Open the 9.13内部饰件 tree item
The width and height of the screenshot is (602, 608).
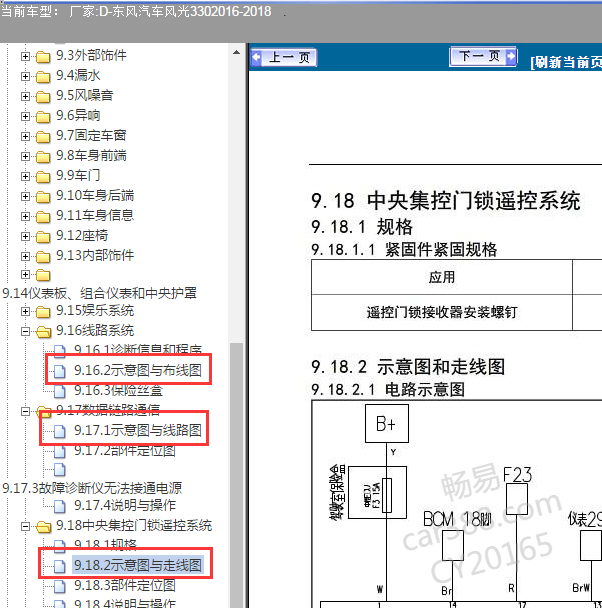point(95,256)
